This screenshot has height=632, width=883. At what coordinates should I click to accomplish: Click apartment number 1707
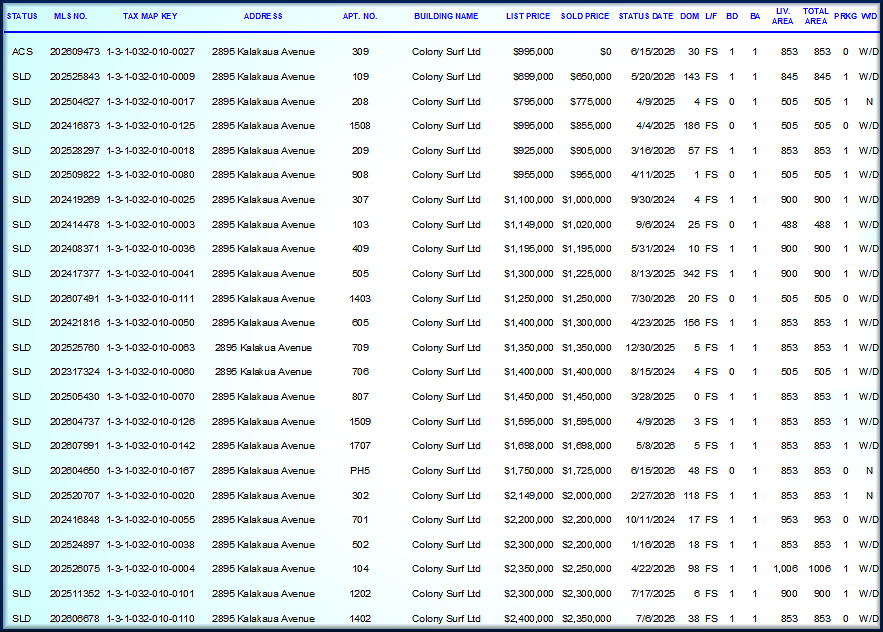tap(360, 446)
